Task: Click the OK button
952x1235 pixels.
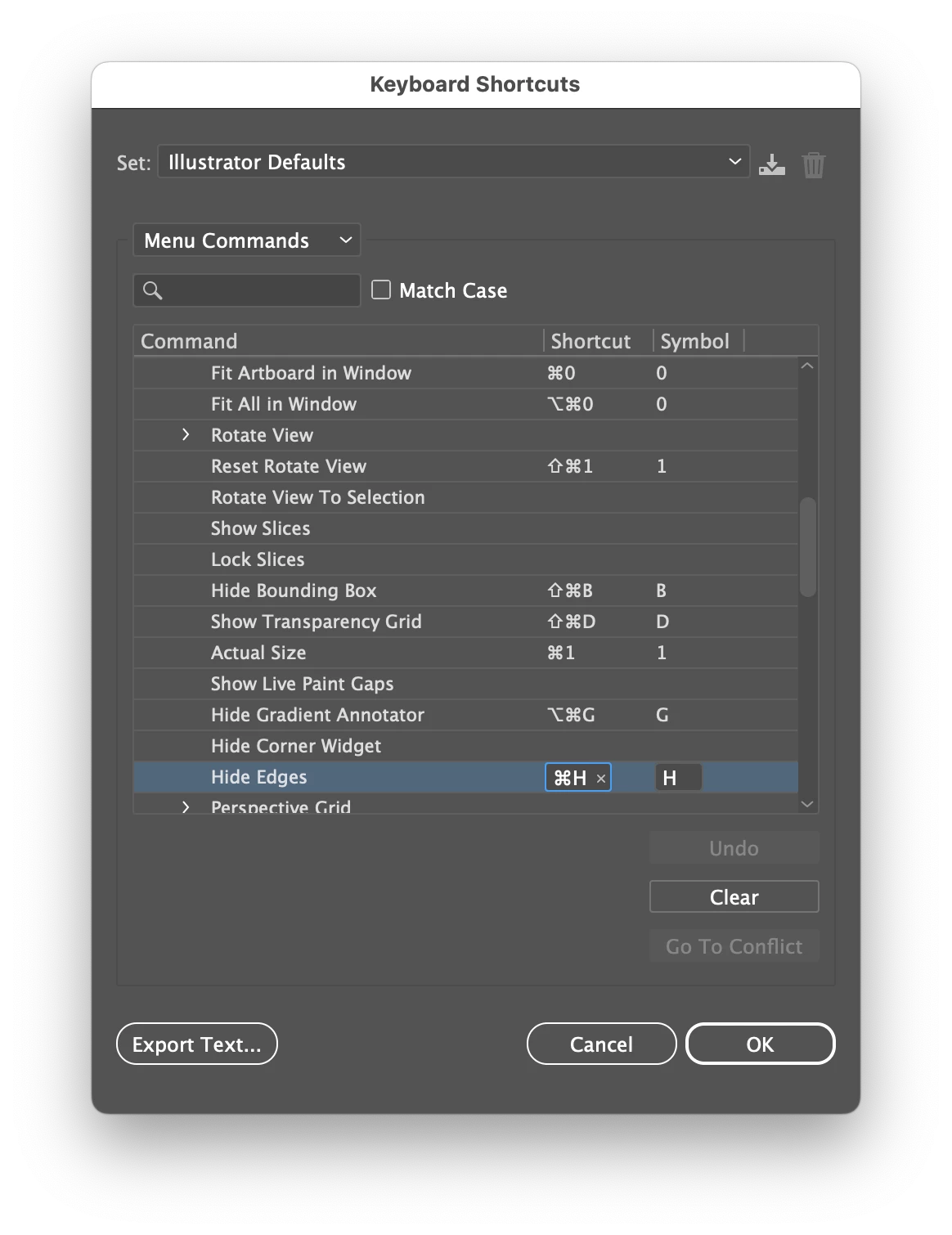Action: click(x=760, y=1044)
